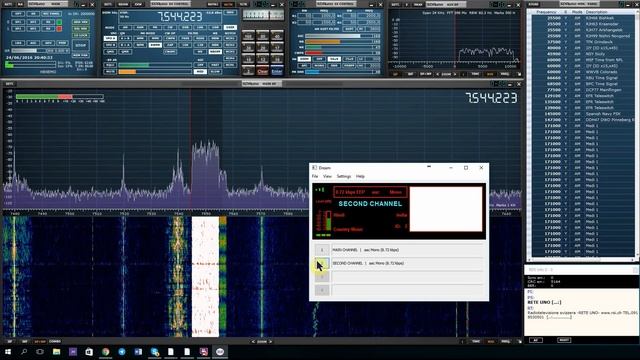Screen dimensions: 640x360
Task: Adjust the orange NR slider in EX Control
Action: pos(339,42)
